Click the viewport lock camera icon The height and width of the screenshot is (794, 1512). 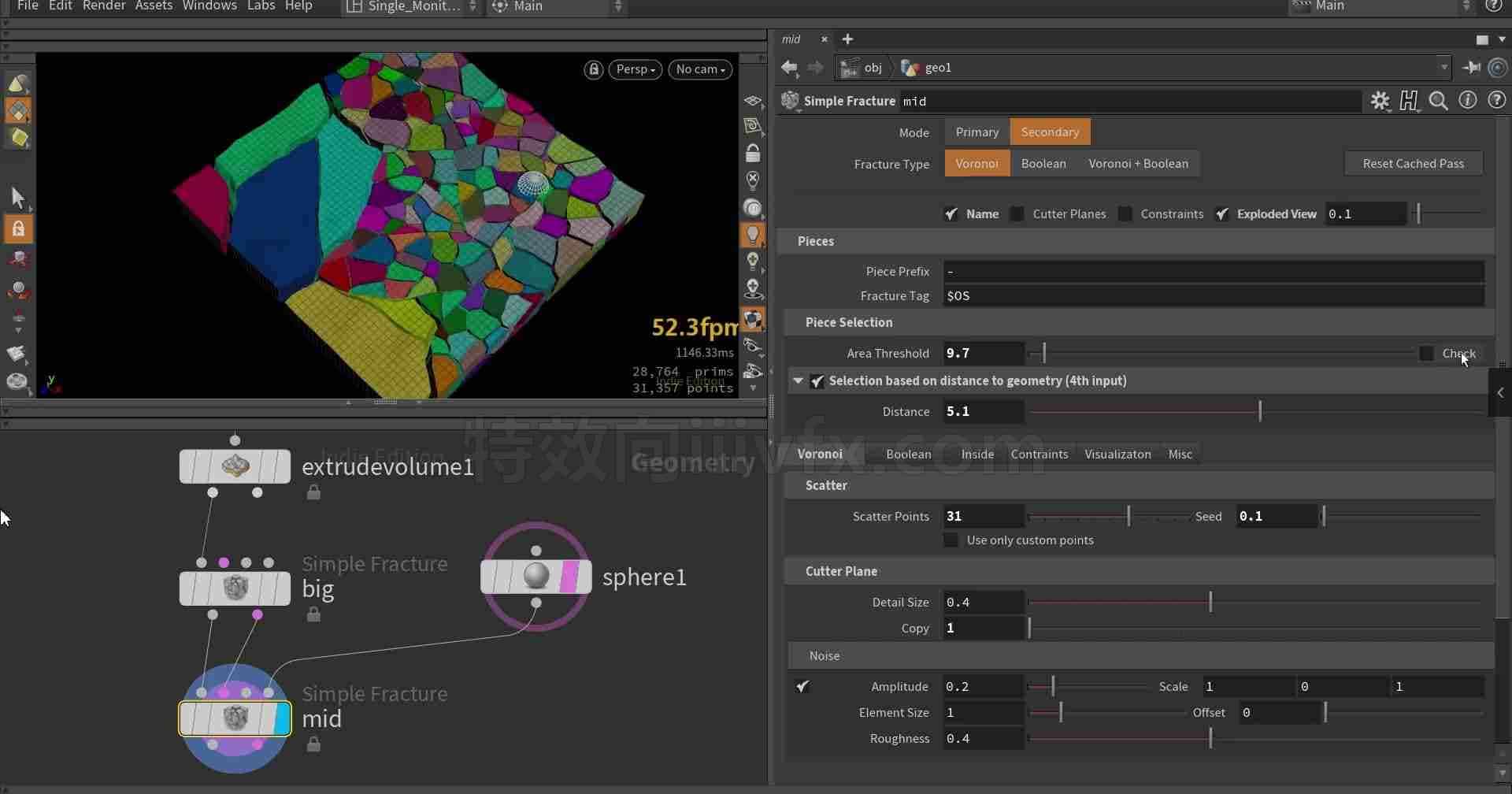pos(594,69)
